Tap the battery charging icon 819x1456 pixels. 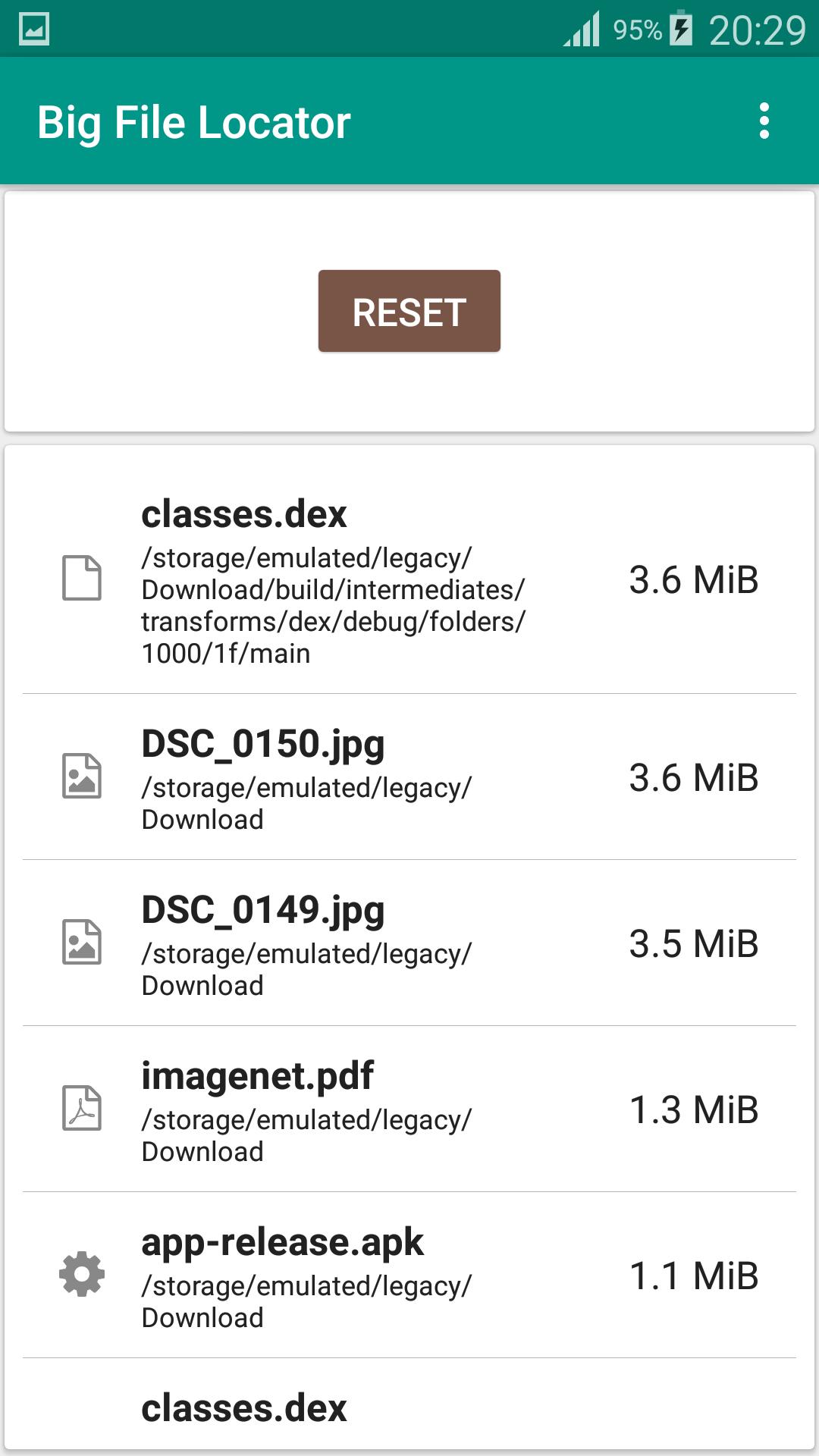point(681,29)
